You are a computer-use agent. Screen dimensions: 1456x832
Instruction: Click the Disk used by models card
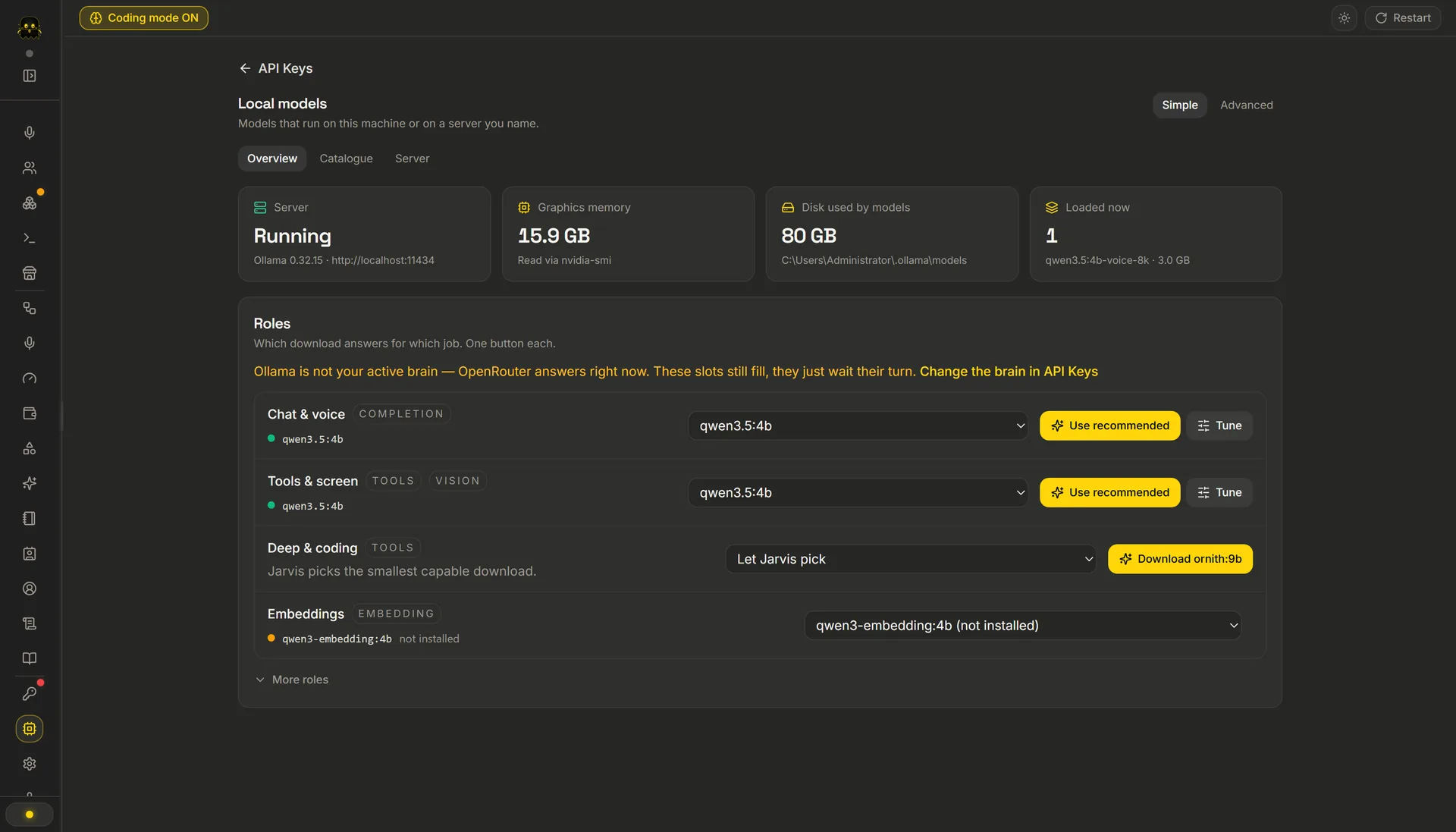click(892, 234)
